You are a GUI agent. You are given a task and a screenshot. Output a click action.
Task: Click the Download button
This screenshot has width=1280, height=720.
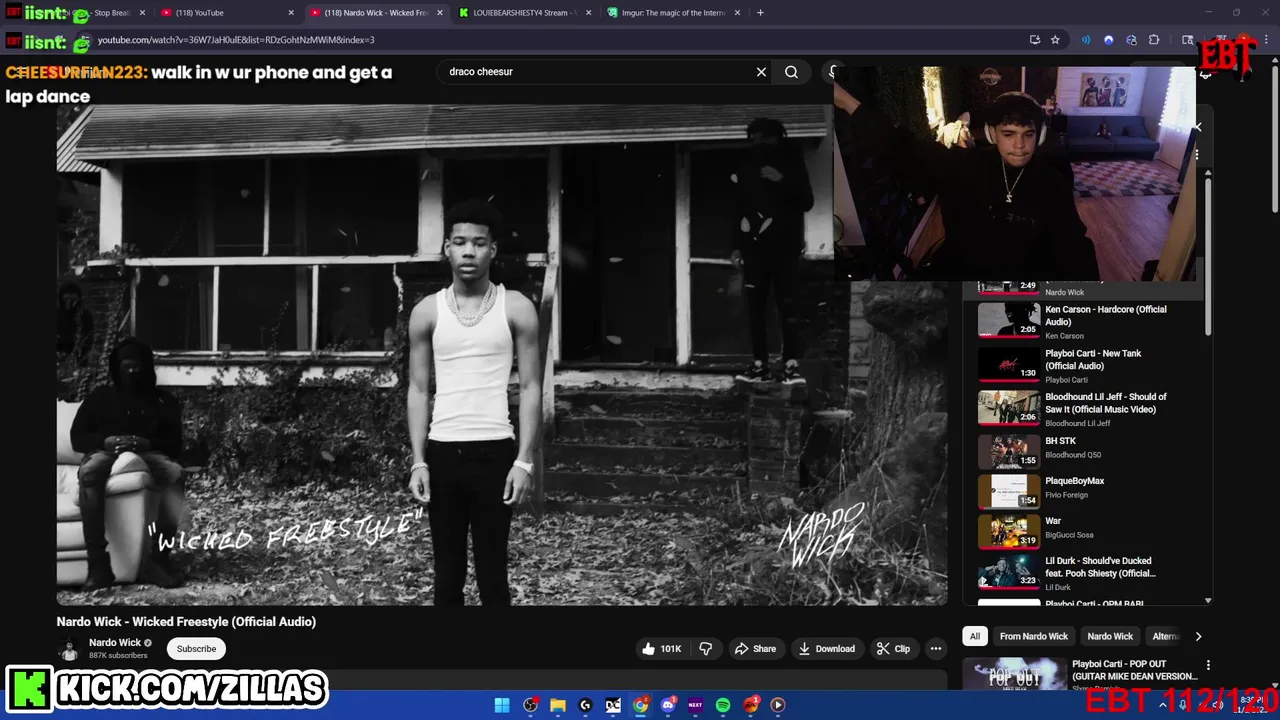pos(826,649)
